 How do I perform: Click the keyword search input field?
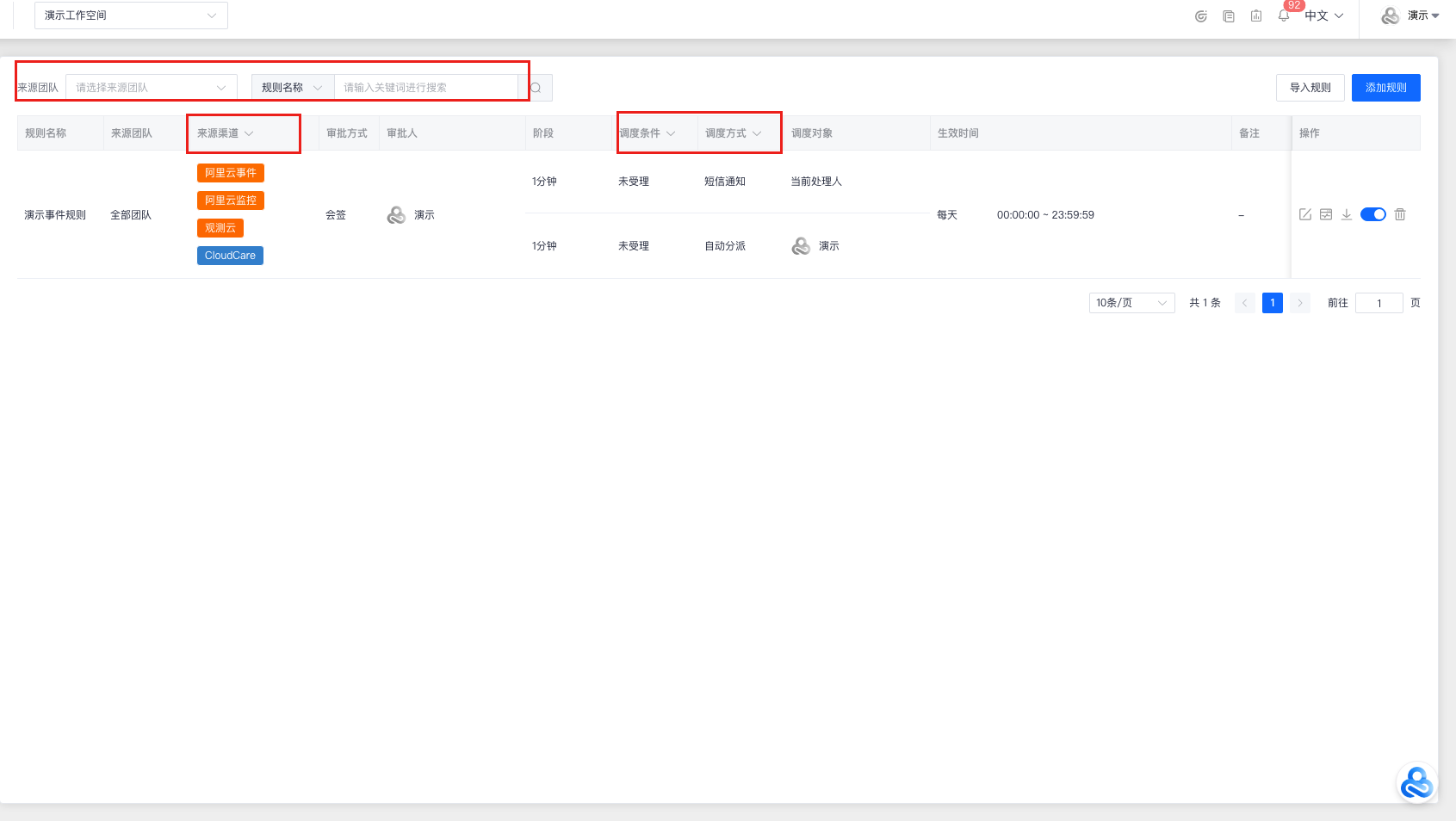tap(426, 88)
